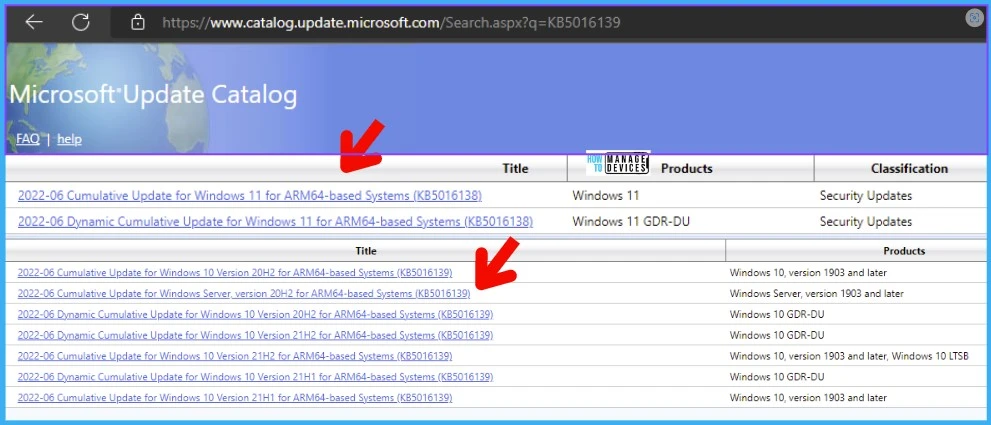Click the screenshot capture icon in address bar
The height and width of the screenshot is (425, 991).
pos(975,18)
